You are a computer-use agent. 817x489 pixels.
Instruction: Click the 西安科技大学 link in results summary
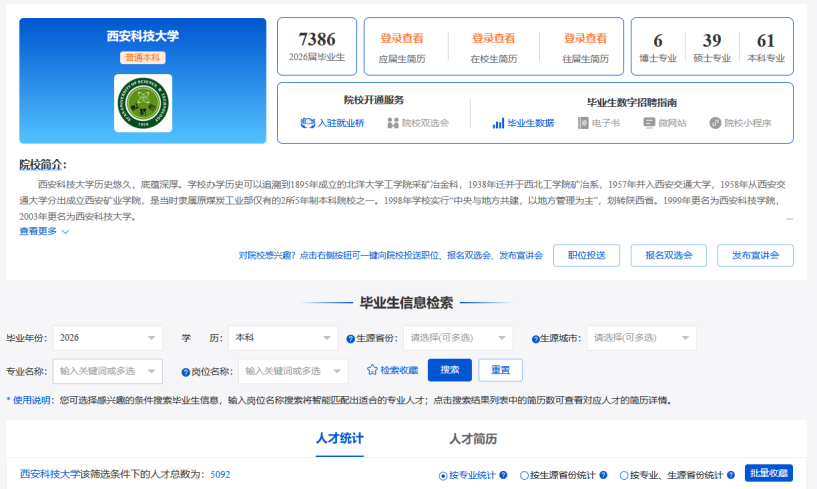(x=50, y=474)
